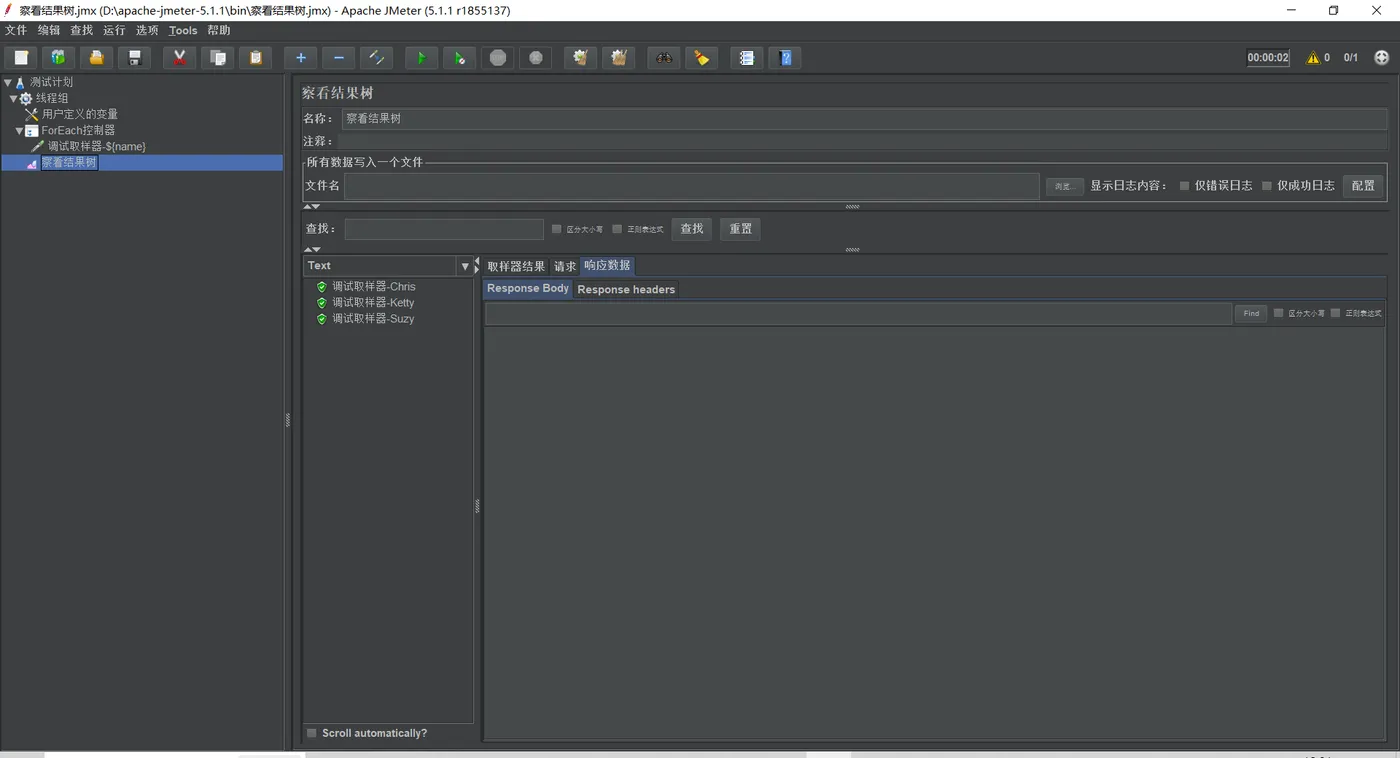This screenshot has width=1400, height=758.
Task: Switch to 取样器结果 tab
Action: point(516,266)
